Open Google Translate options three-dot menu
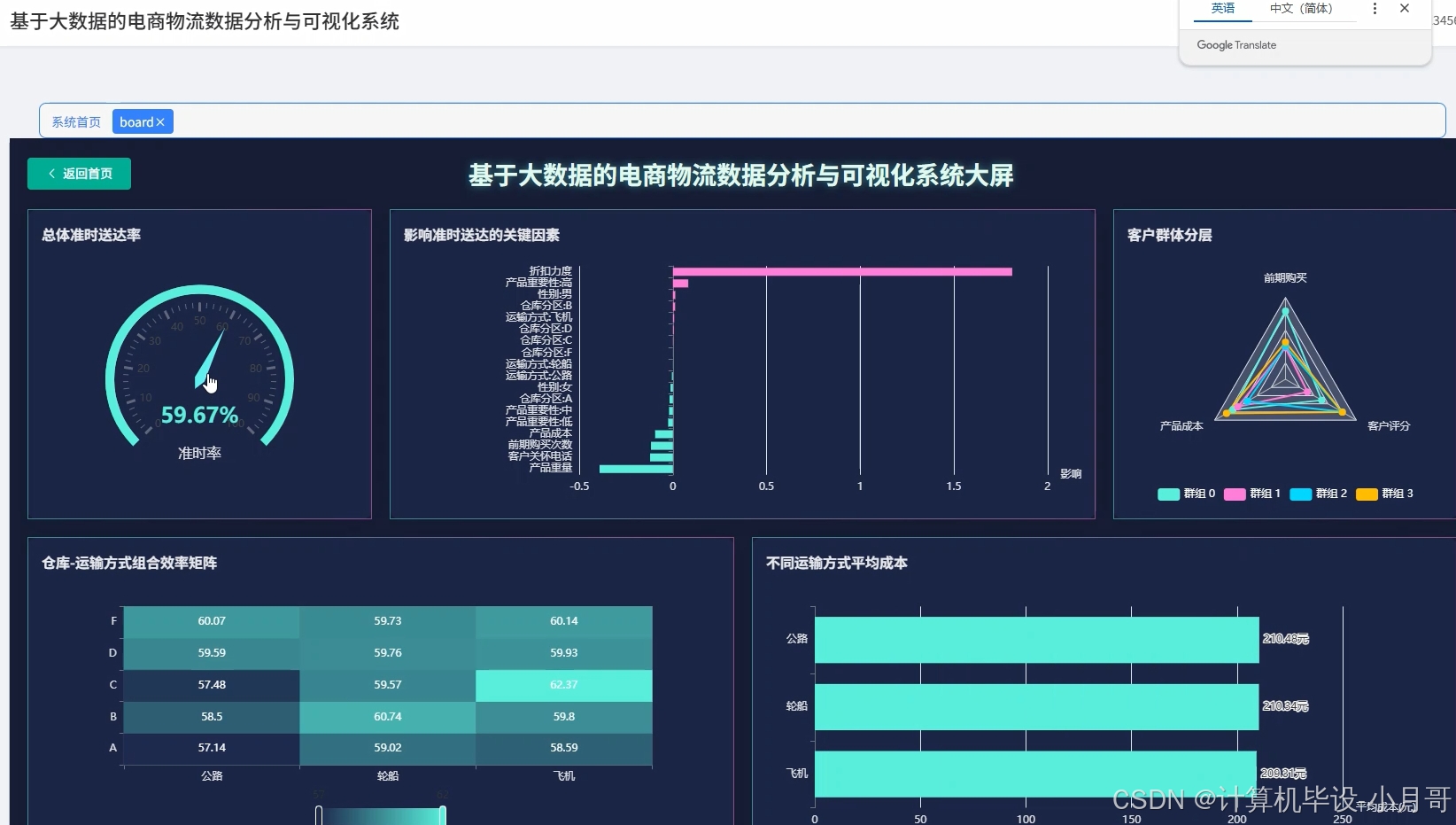 coord(1375,9)
